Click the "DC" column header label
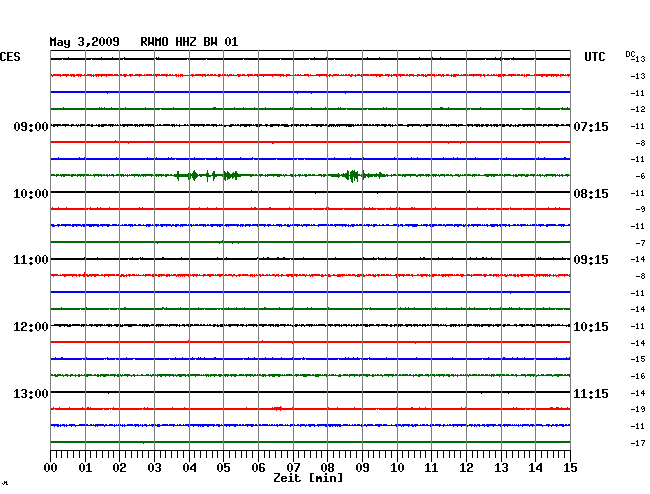 point(630,54)
